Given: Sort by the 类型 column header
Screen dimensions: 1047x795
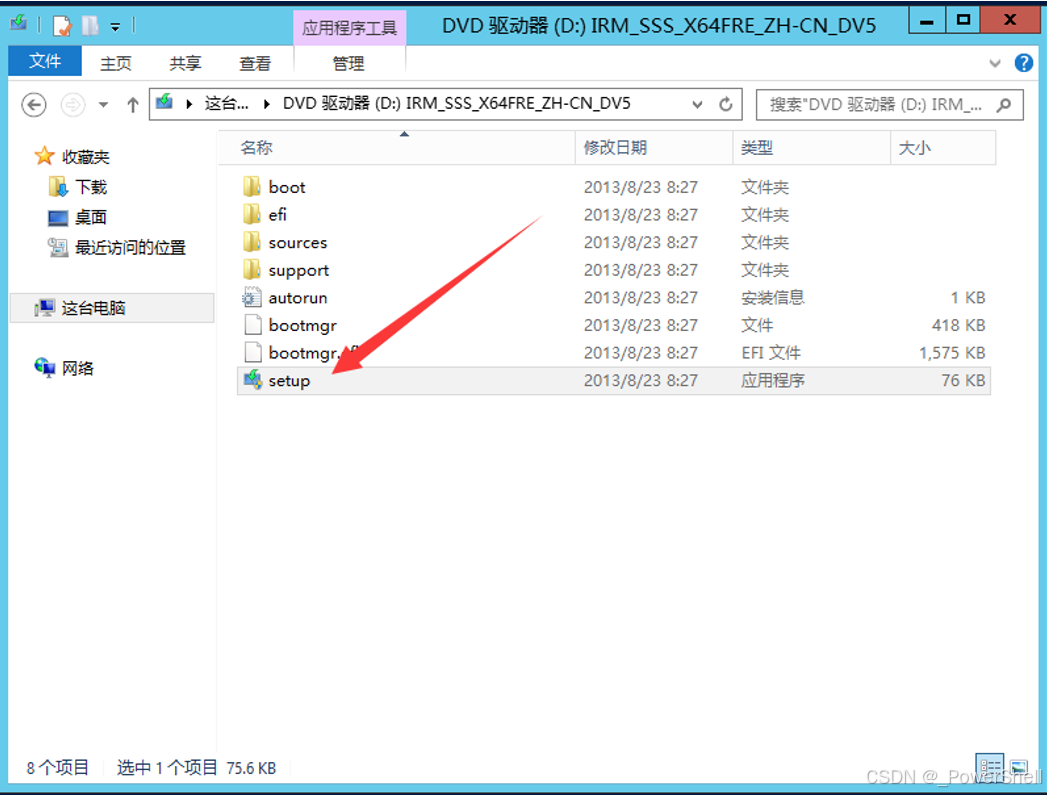Looking at the screenshot, I should coord(811,148).
